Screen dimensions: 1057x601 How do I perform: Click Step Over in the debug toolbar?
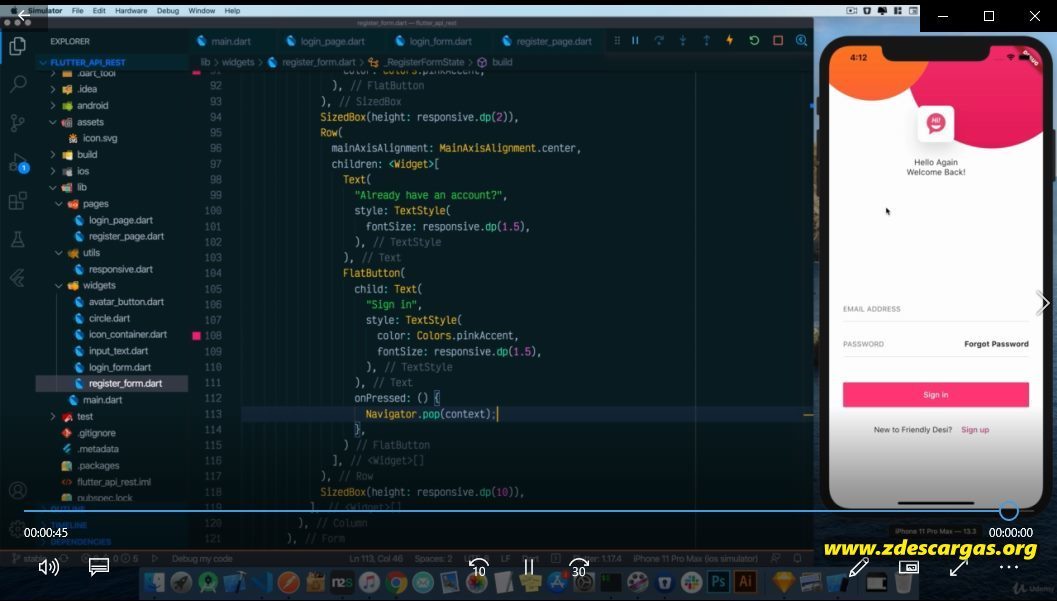(659, 40)
